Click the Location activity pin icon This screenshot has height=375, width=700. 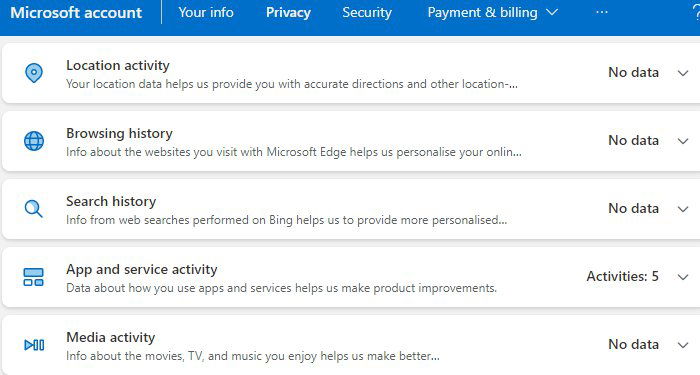(x=33, y=73)
